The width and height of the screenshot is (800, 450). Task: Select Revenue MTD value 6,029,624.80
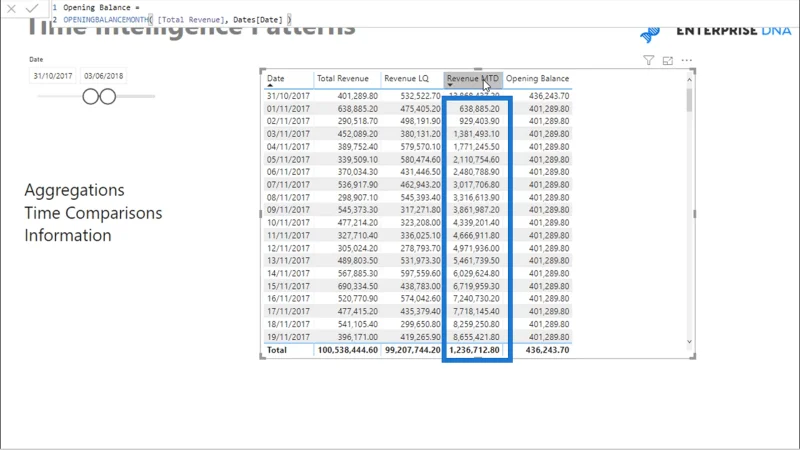(477, 273)
